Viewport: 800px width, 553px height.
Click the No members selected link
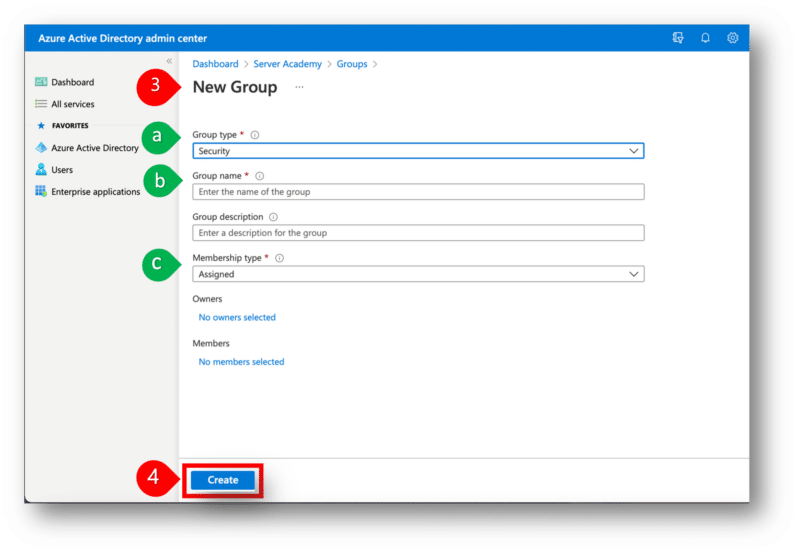(241, 362)
